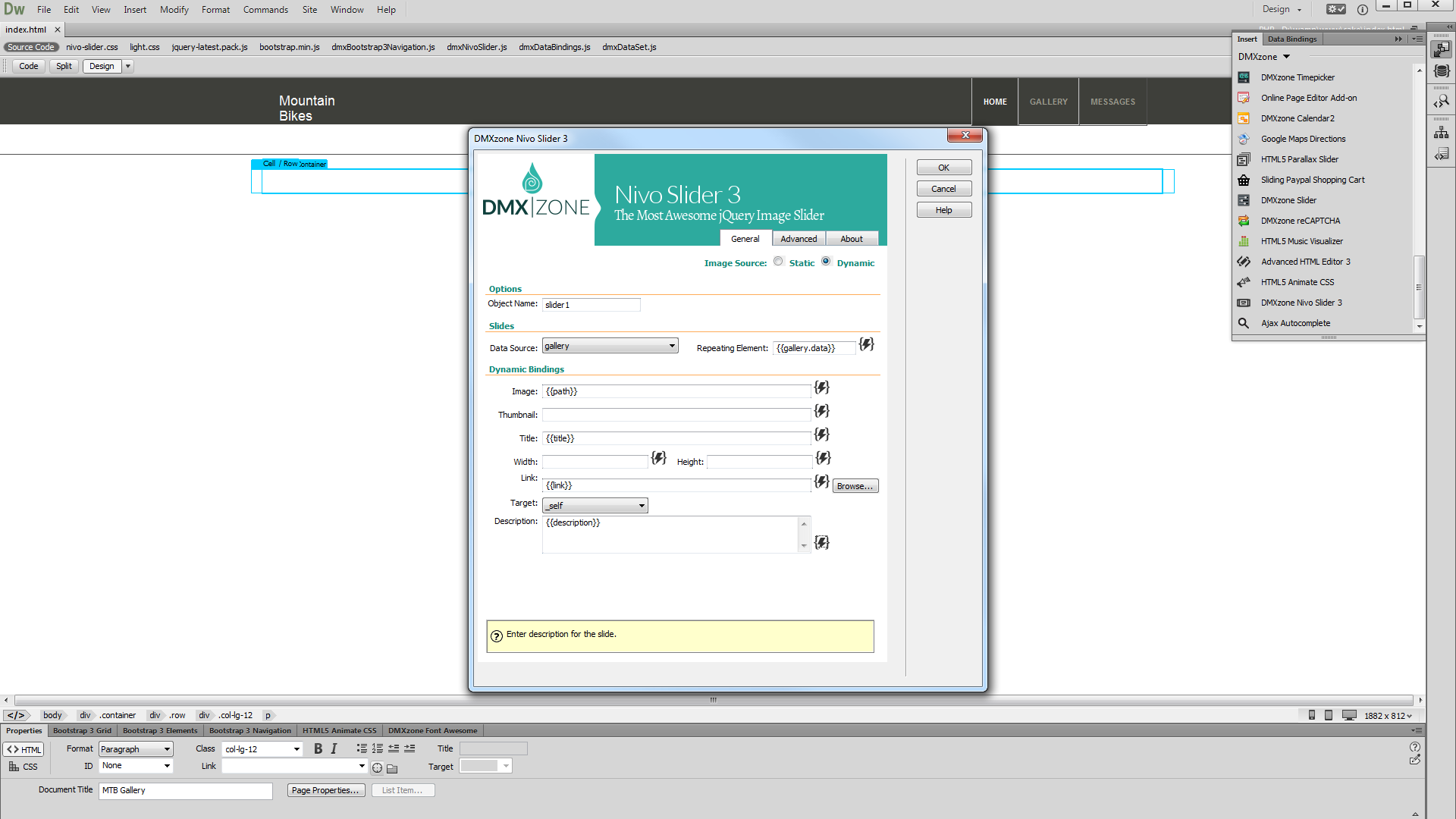Expand the DMXzone insert category dropdown
The width and height of the screenshot is (1456, 819).
coord(1286,57)
